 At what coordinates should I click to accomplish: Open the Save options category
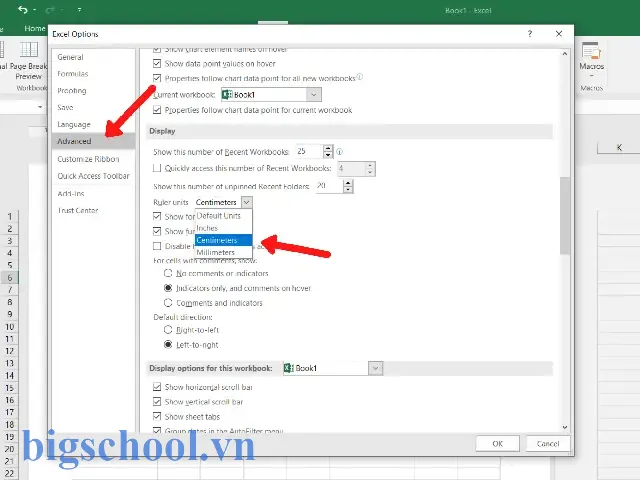point(93,107)
